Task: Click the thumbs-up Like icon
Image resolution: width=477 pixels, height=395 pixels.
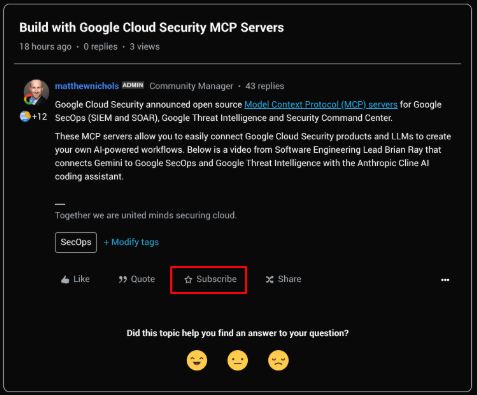Action: [65, 279]
